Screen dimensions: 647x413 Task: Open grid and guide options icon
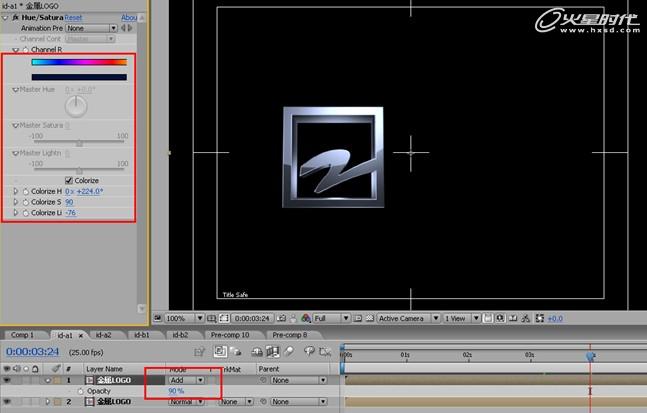coord(212,318)
